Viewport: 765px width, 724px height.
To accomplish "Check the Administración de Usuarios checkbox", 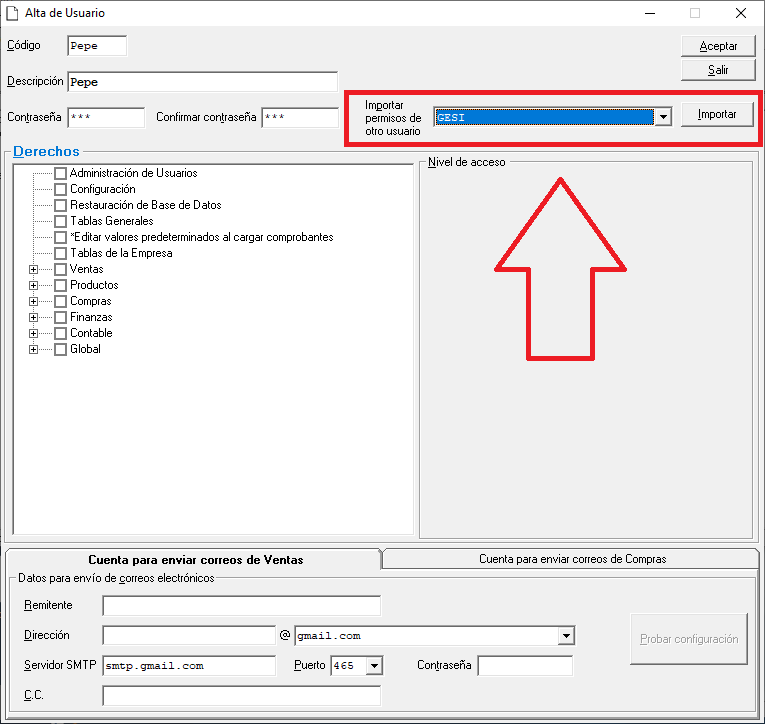I will tap(61, 173).
